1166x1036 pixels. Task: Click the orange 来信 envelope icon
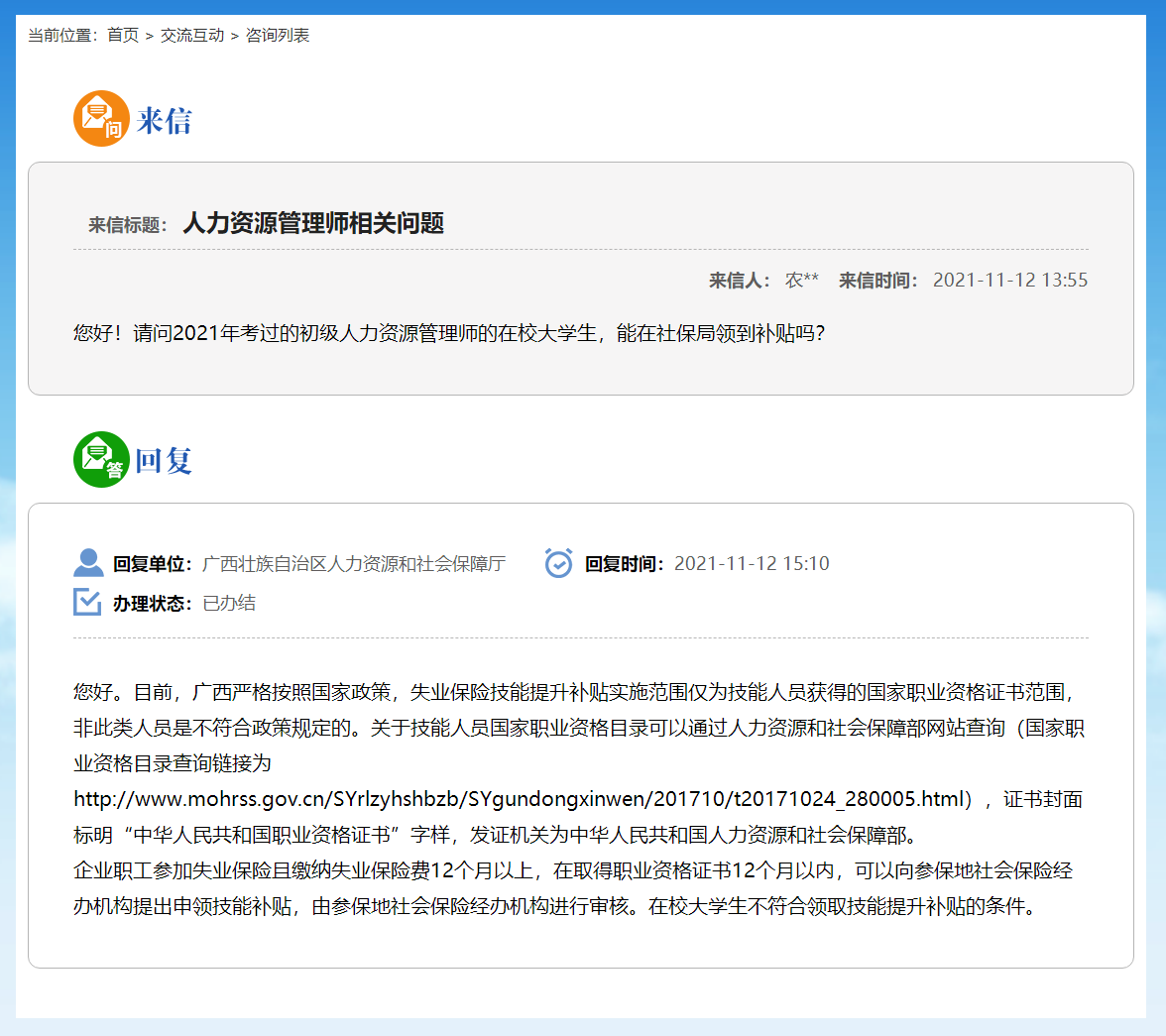click(x=100, y=117)
